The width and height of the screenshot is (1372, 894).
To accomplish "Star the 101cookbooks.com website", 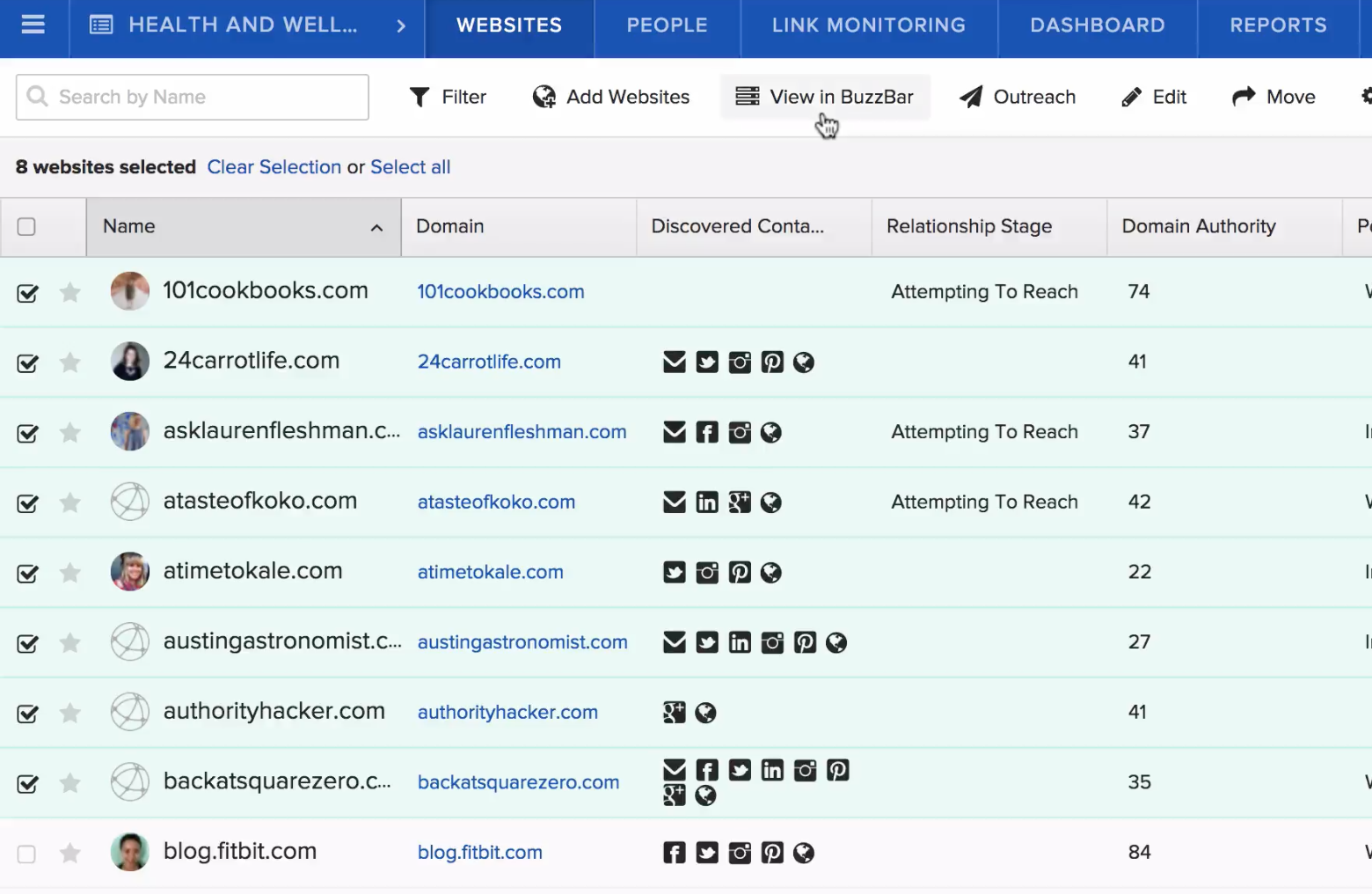I will (70, 292).
